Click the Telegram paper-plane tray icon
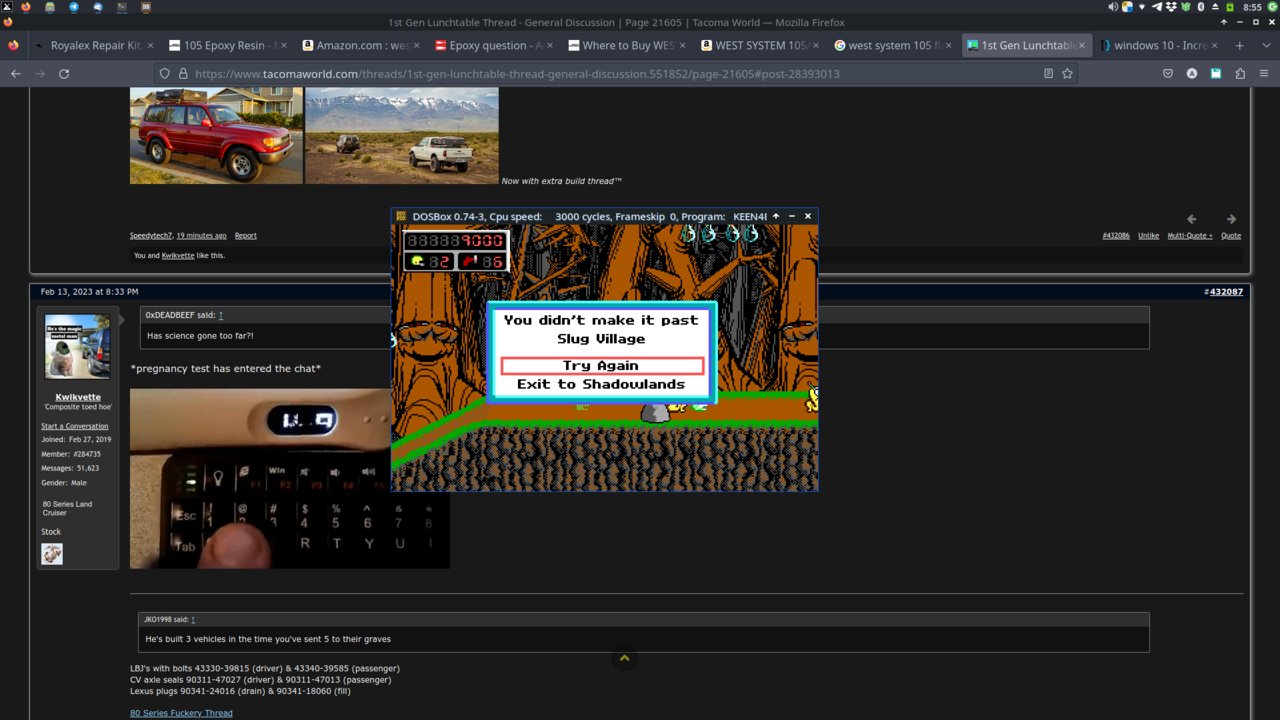 [1157, 7]
